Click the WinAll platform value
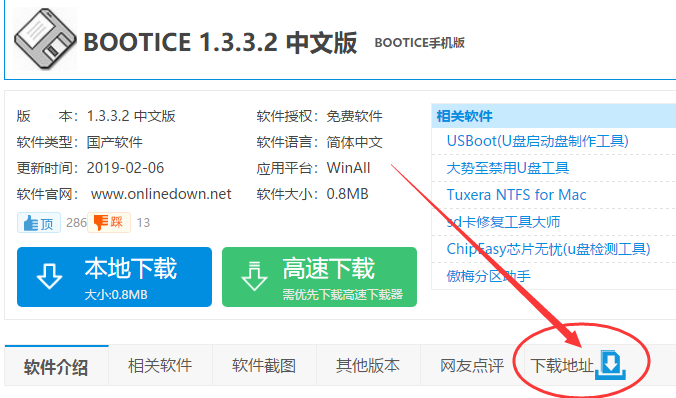The image size is (676, 398). coord(348,168)
